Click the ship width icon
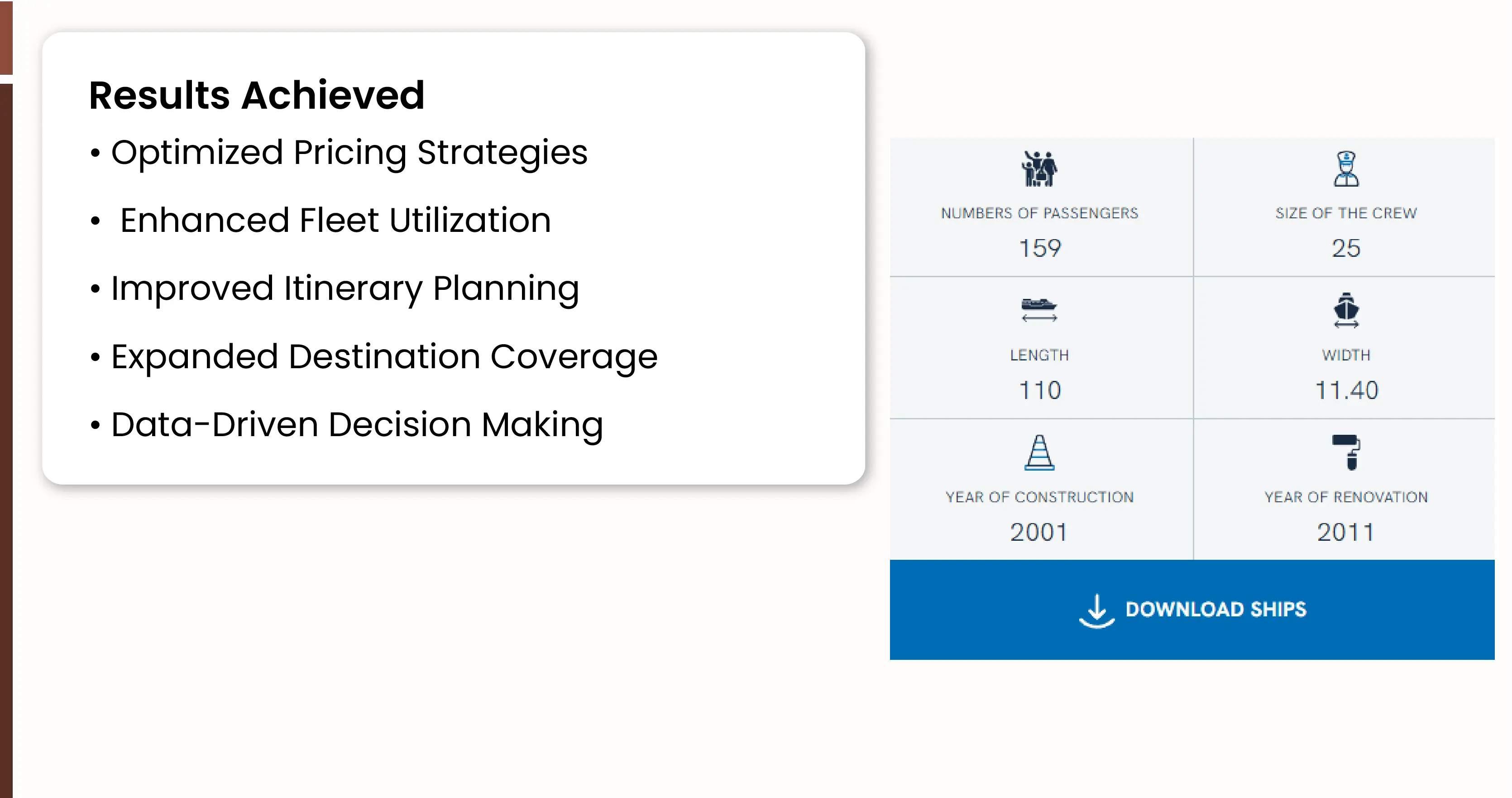1512x798 pixels. (x=1345, y=309)
